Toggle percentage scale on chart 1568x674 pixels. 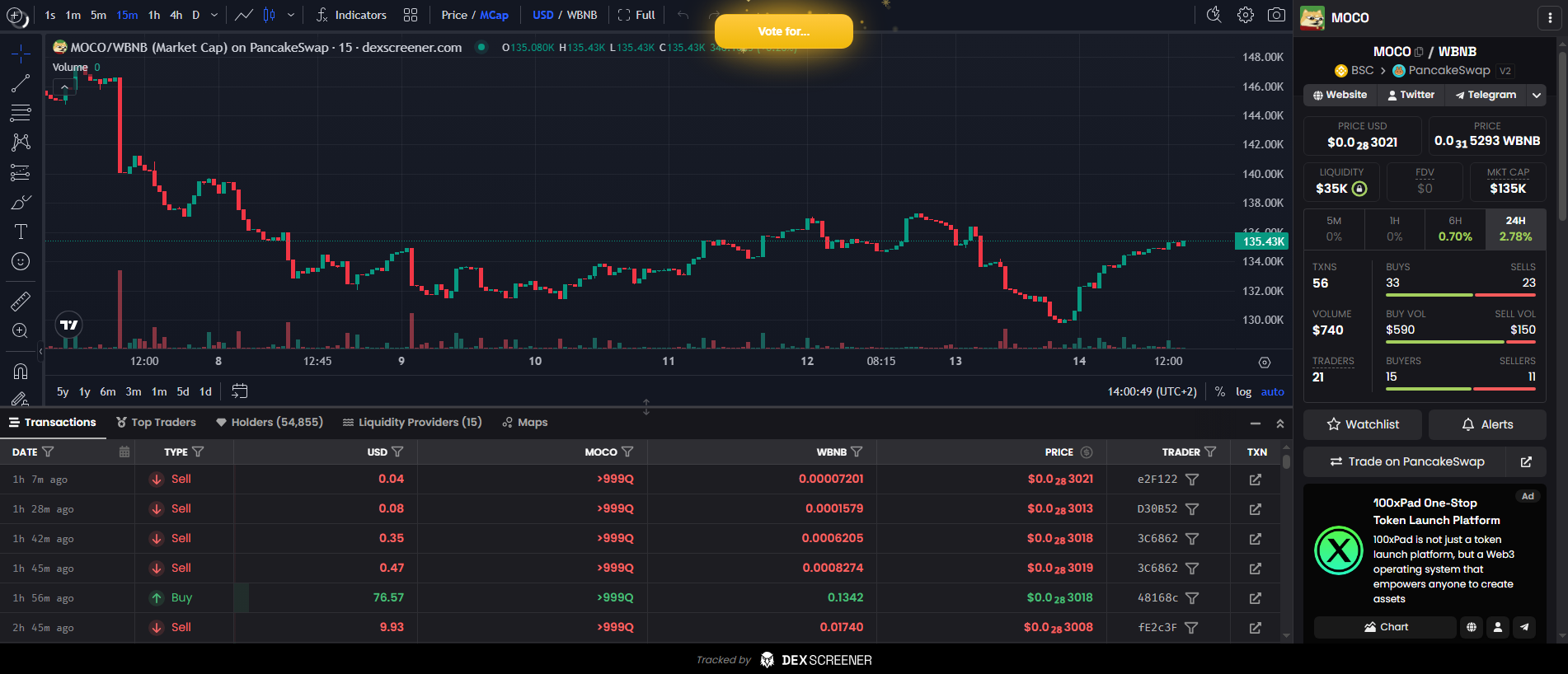[x=1219, y=391]
